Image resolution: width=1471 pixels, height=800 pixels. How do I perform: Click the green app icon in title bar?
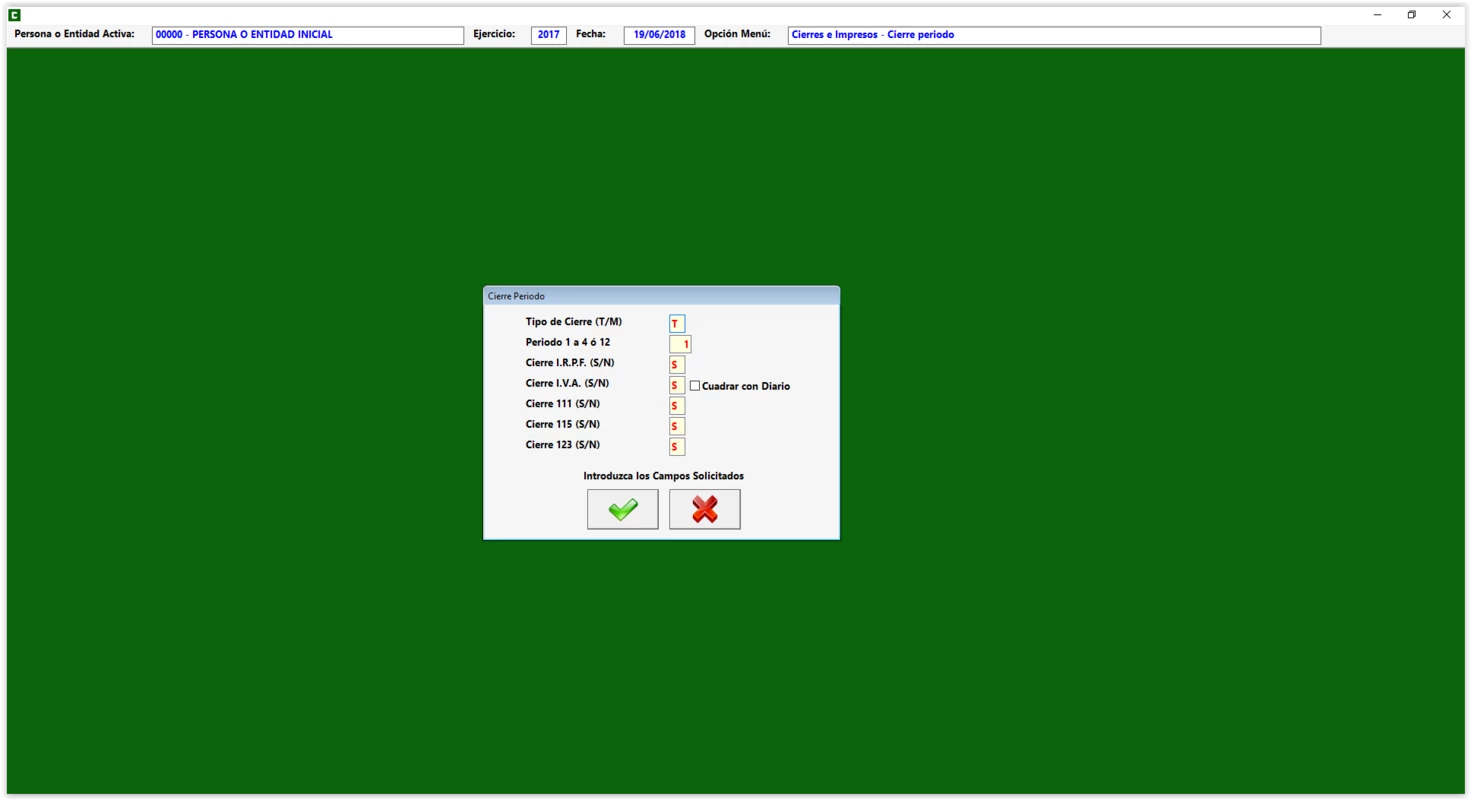(14, 15)
